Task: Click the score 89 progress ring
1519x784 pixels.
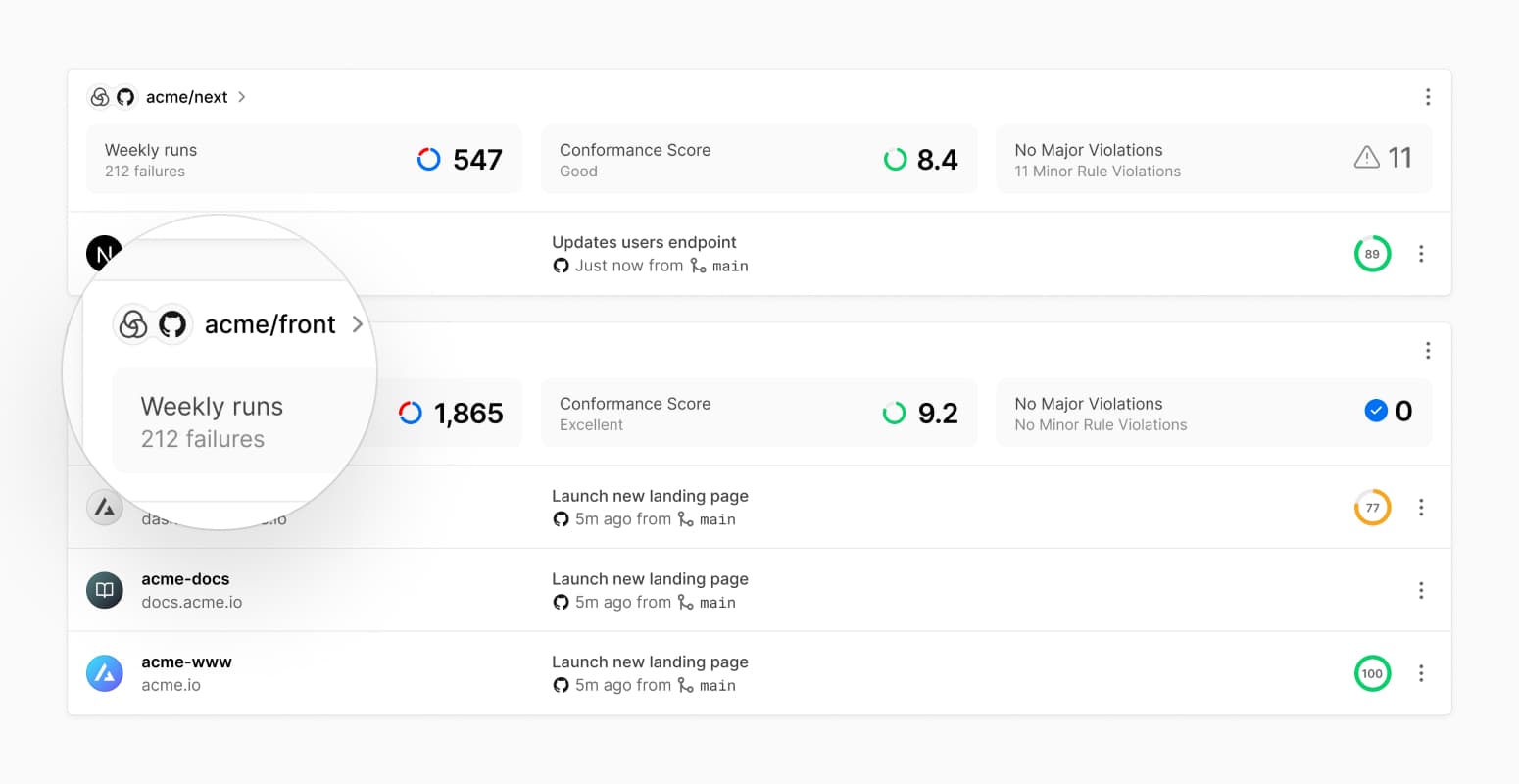Action: [1372, 254]
